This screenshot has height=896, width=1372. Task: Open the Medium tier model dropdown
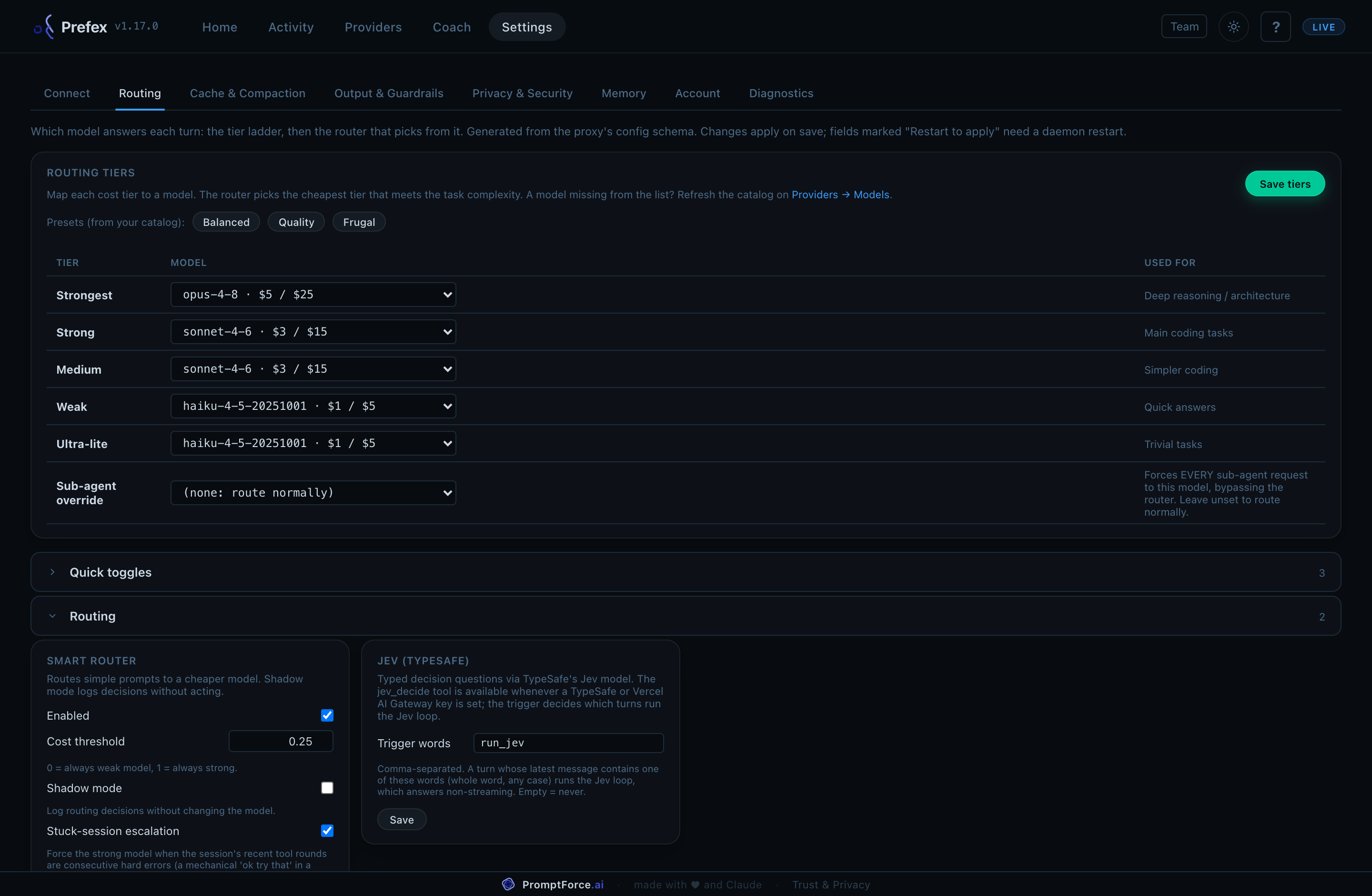[313, 369]
